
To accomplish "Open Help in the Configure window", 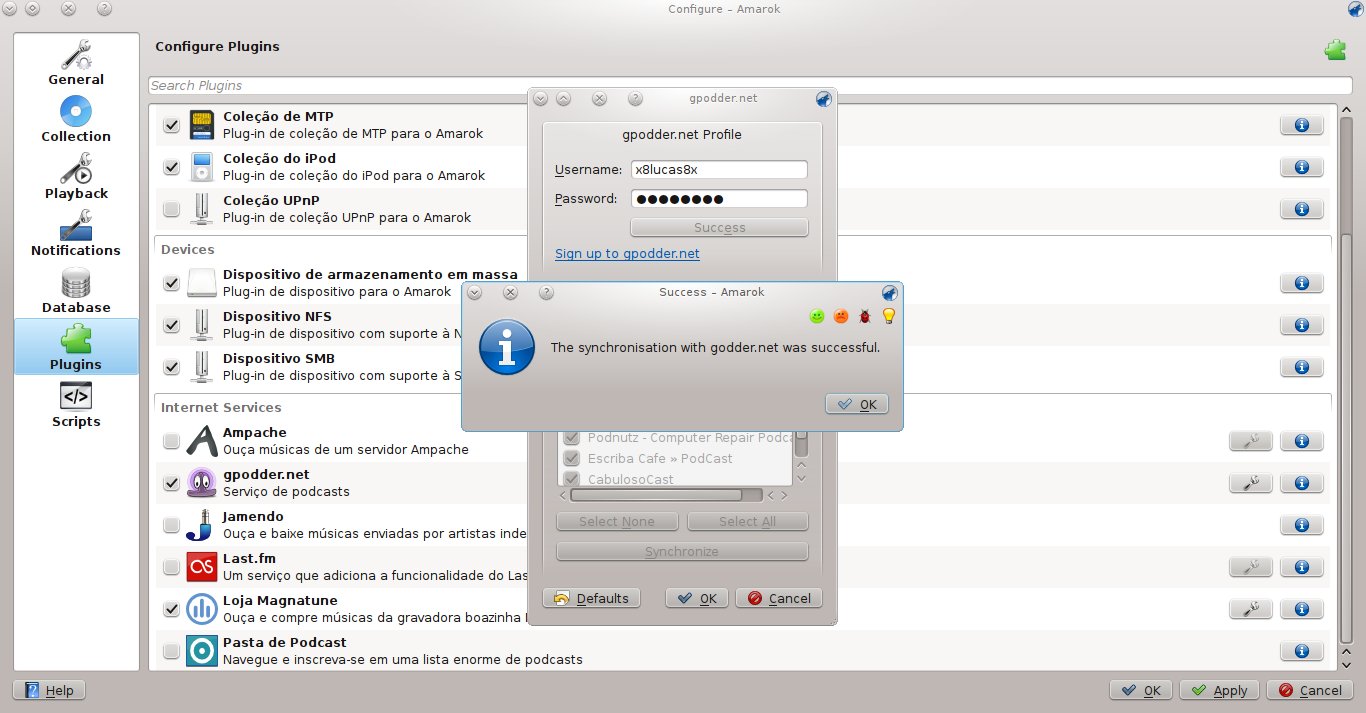I will coord(49,690).
